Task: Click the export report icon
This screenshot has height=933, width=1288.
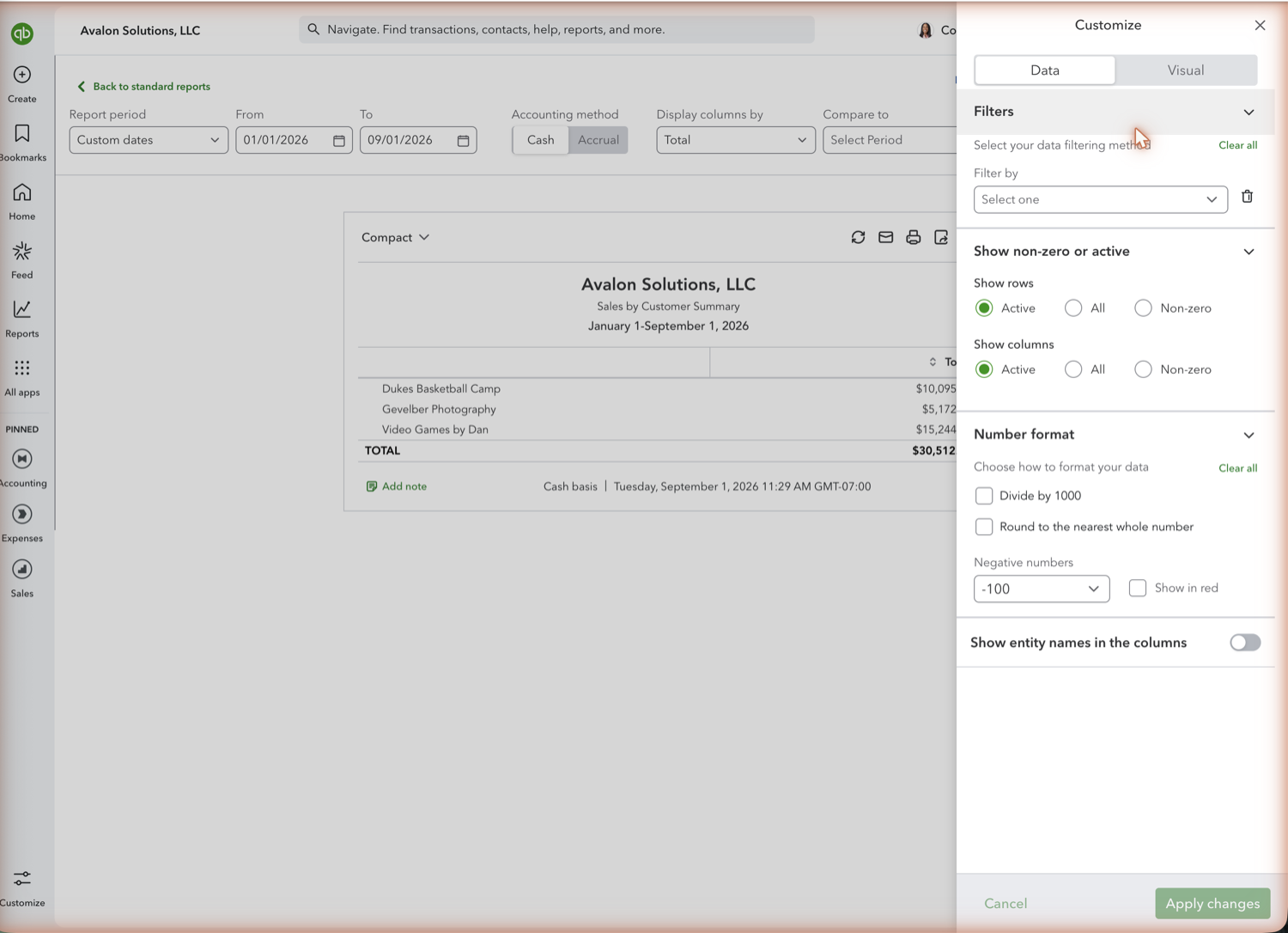Action: (941, 237)
